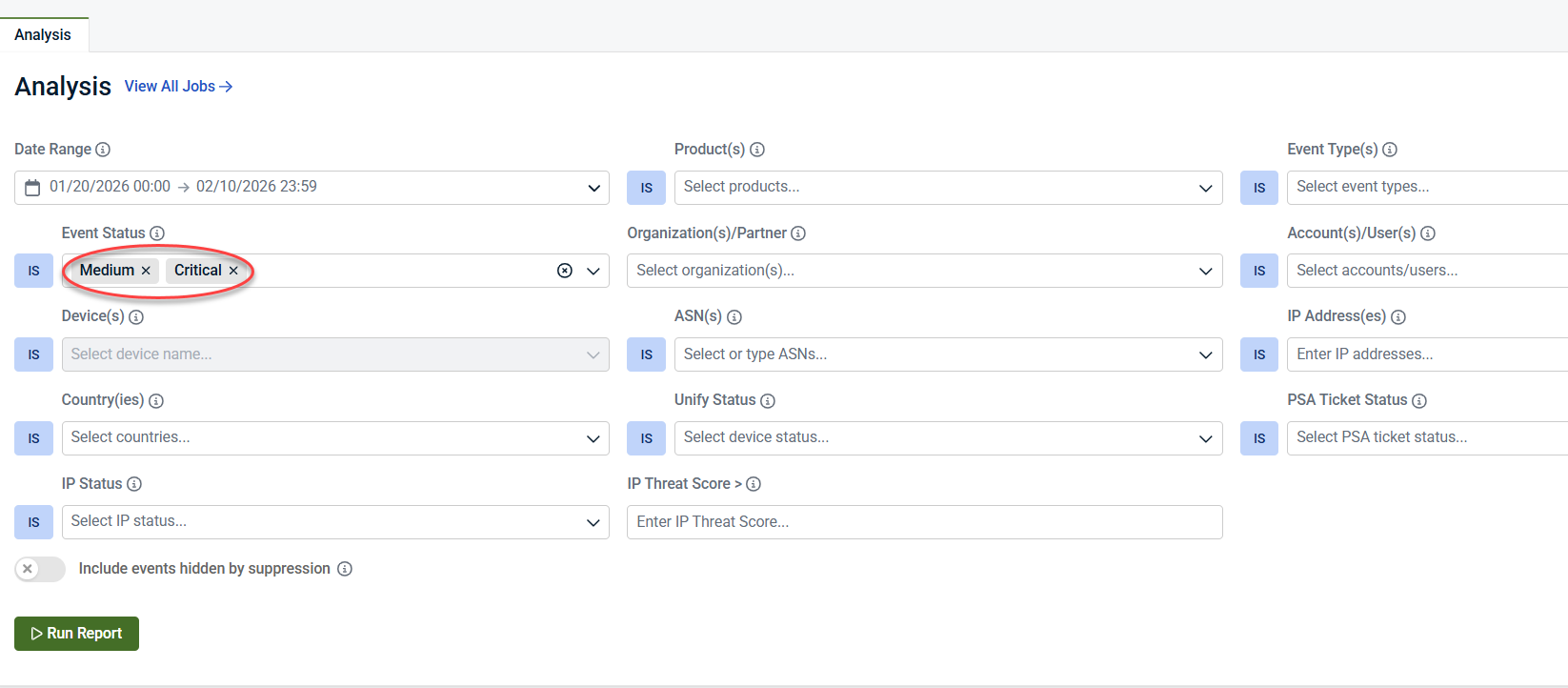The height and width of the screenshot is (688, 1568).
Task: Open the Select IP status dropdown
Action: 334,522
